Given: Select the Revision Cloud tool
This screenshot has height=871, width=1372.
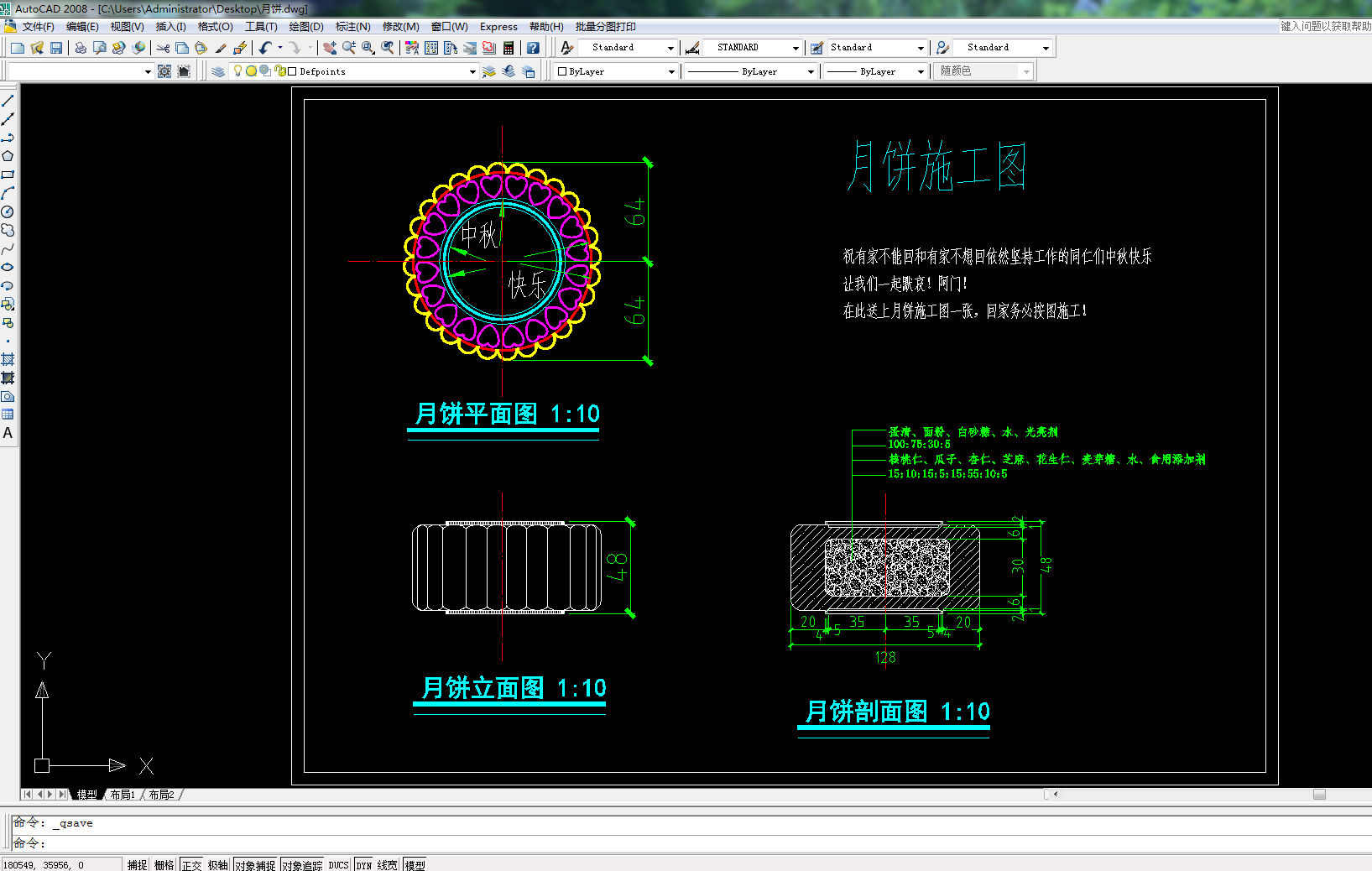Looking at the screenshot, I should click(x=8, y=230).
